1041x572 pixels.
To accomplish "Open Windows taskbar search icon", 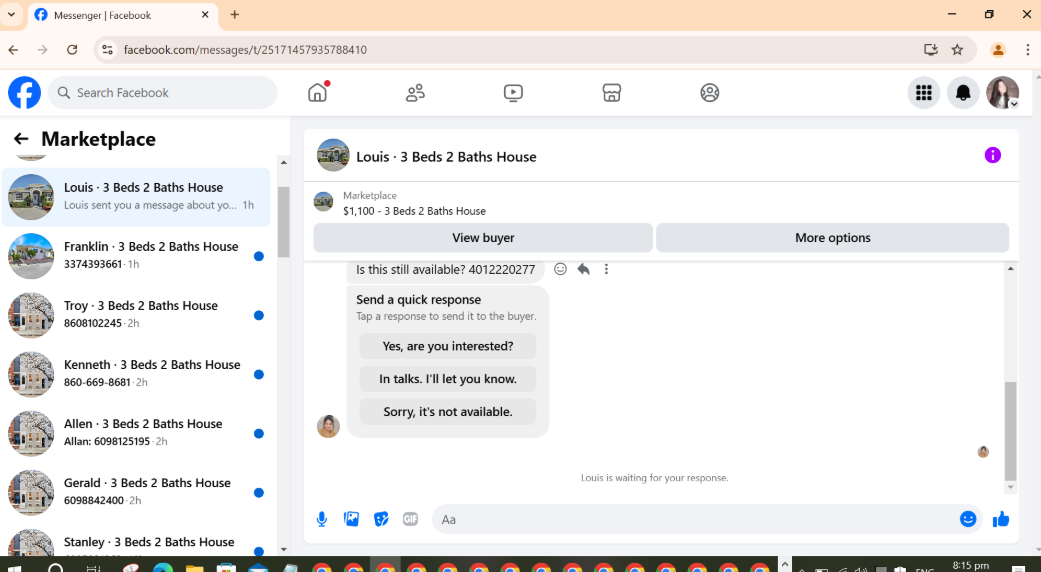I will [56, 567].
